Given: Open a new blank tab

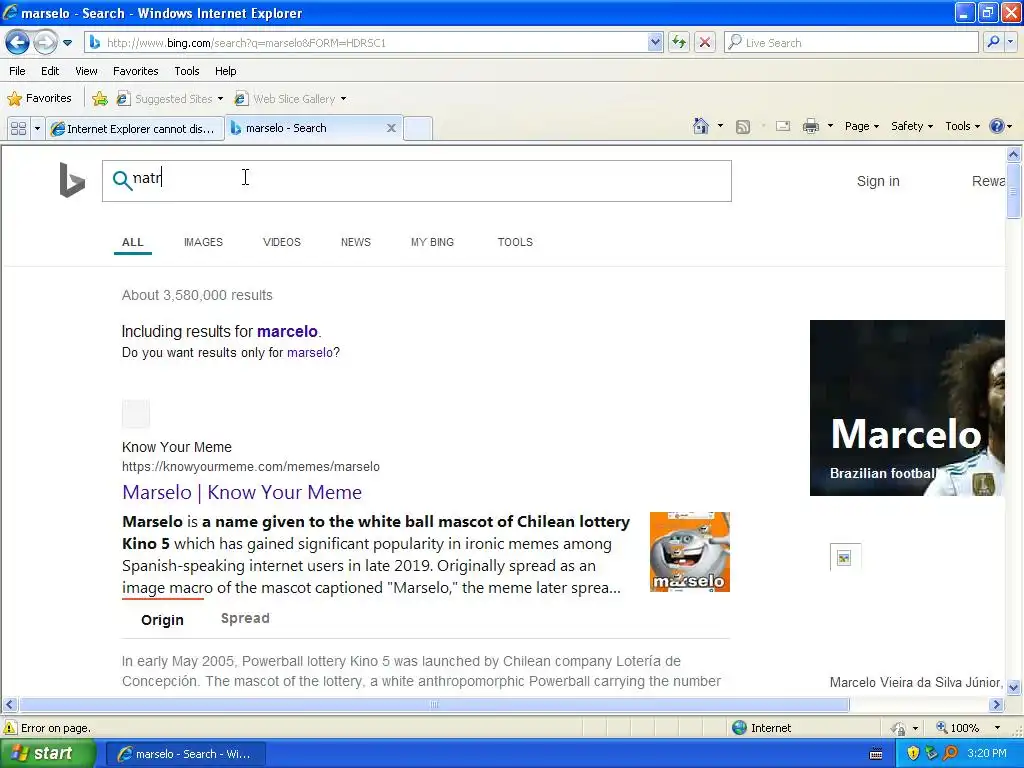Looking at the screenshot, I should (418, 128).
